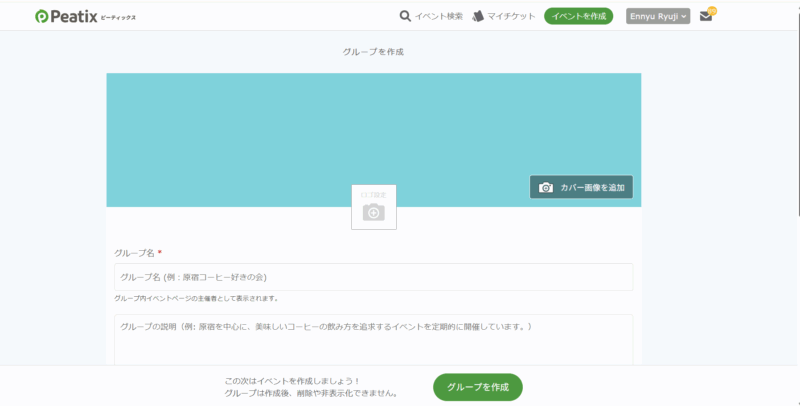Open イベント検索 from the header
Screen dimensions: 800x406
tap(438, 16)
